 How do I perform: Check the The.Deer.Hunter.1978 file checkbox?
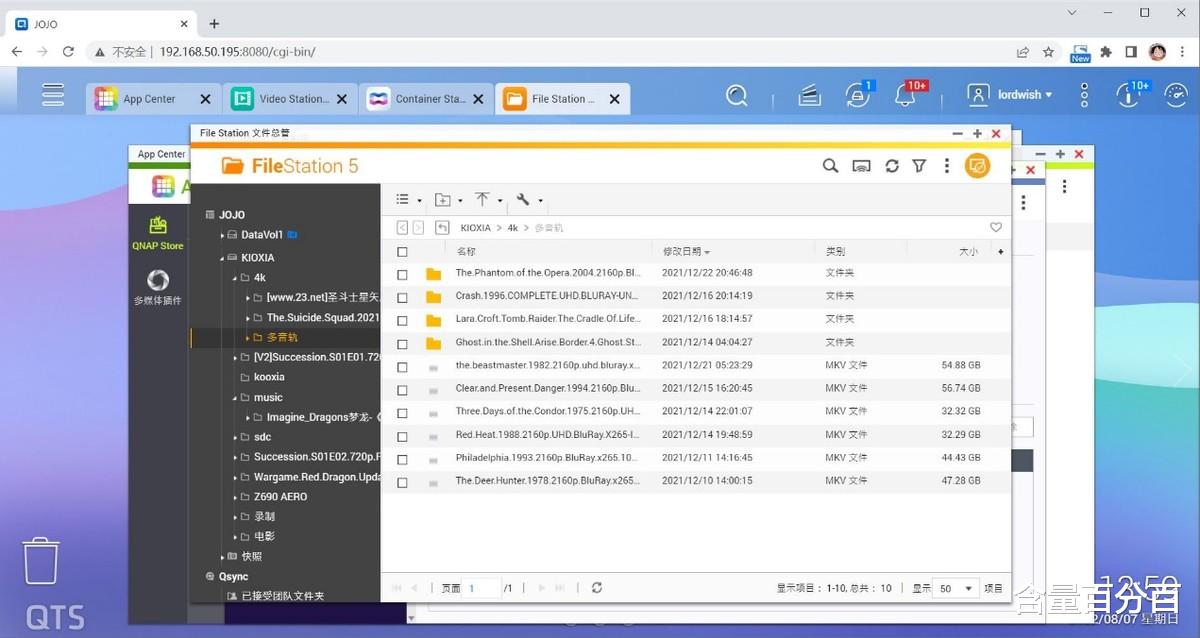[402, 482]
